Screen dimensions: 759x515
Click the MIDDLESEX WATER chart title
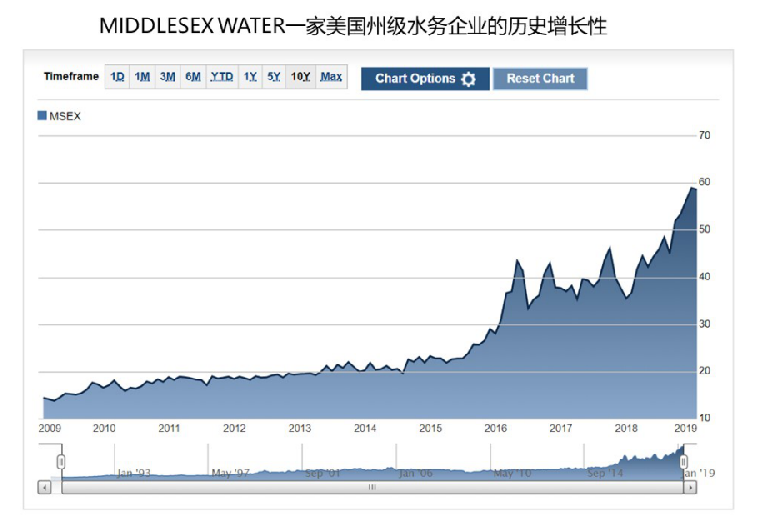tap(353, 26)
